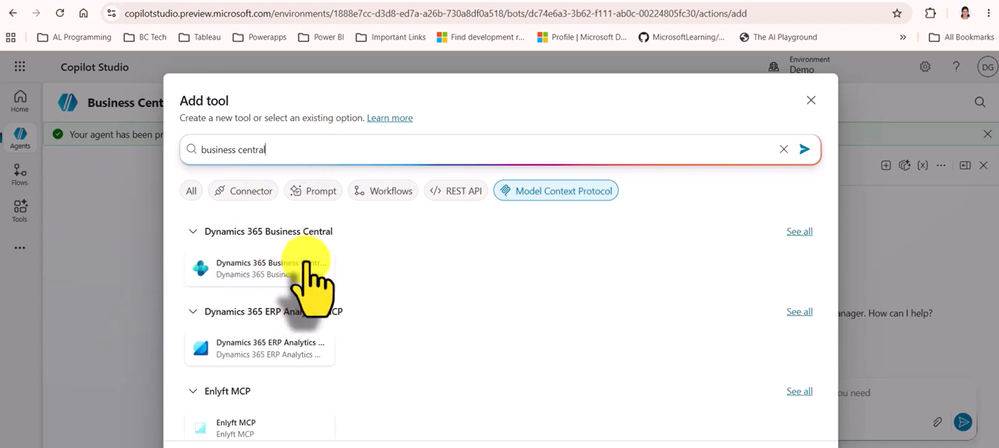Select Model Context Protocol filter

click(556, 191)
